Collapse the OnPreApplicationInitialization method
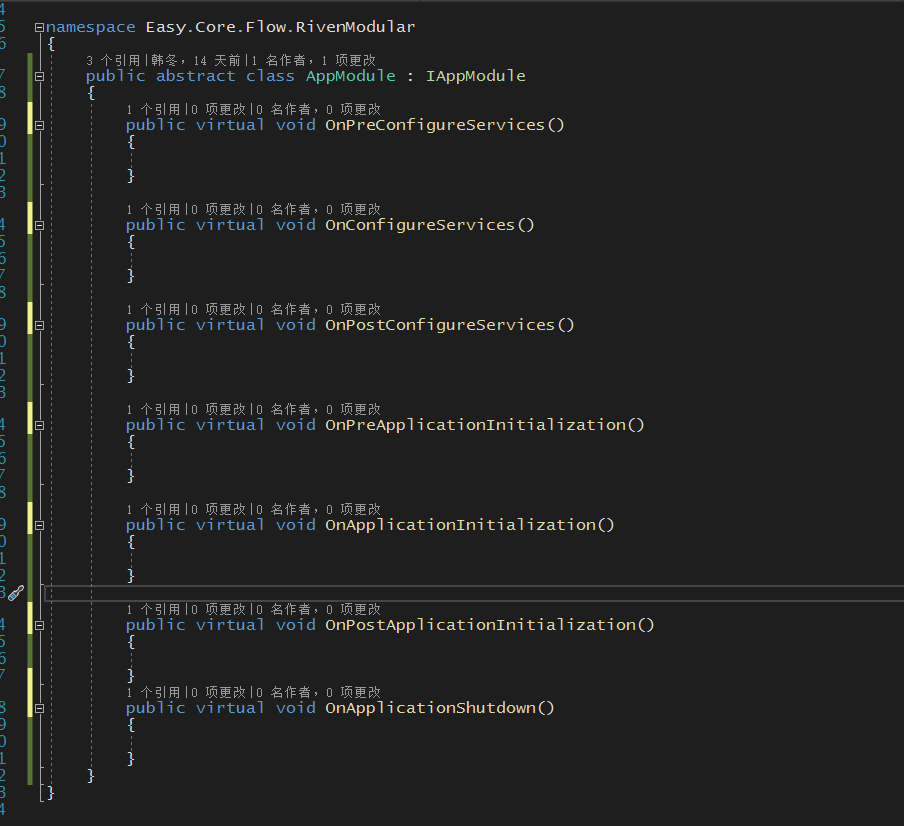This screenshot has height=826, width=904. [x=39, y=425]
